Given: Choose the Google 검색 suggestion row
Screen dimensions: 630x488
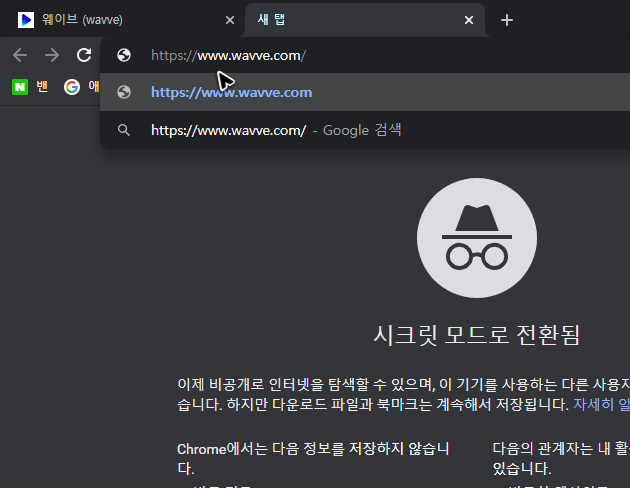Looking at the screenshot, I should (x=365, y=130).
